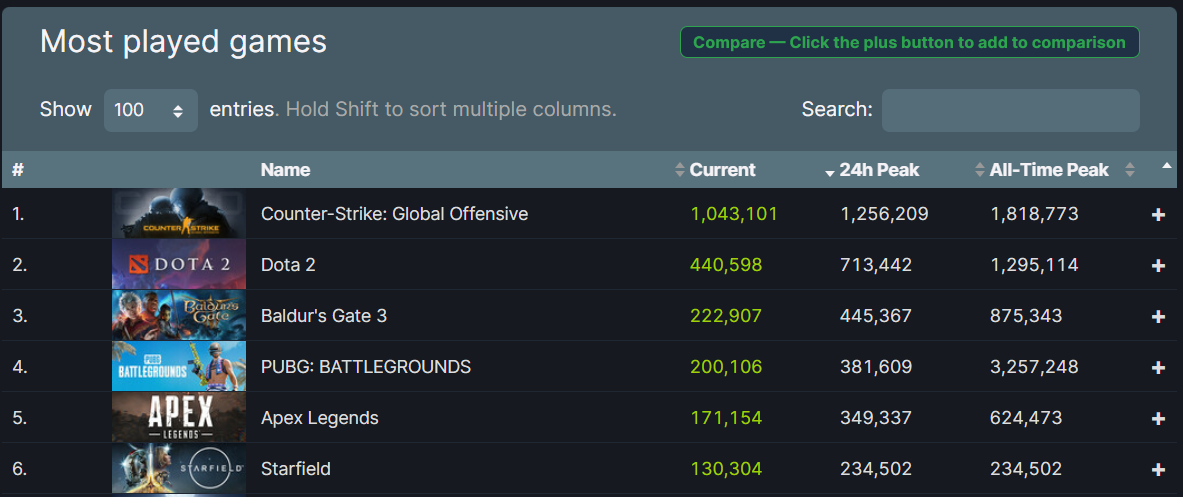The height and width of the screenshot is (497, 1183).
Task: Open the PUBG Battlegrounds thumbnail
Action: click(179, 367)
